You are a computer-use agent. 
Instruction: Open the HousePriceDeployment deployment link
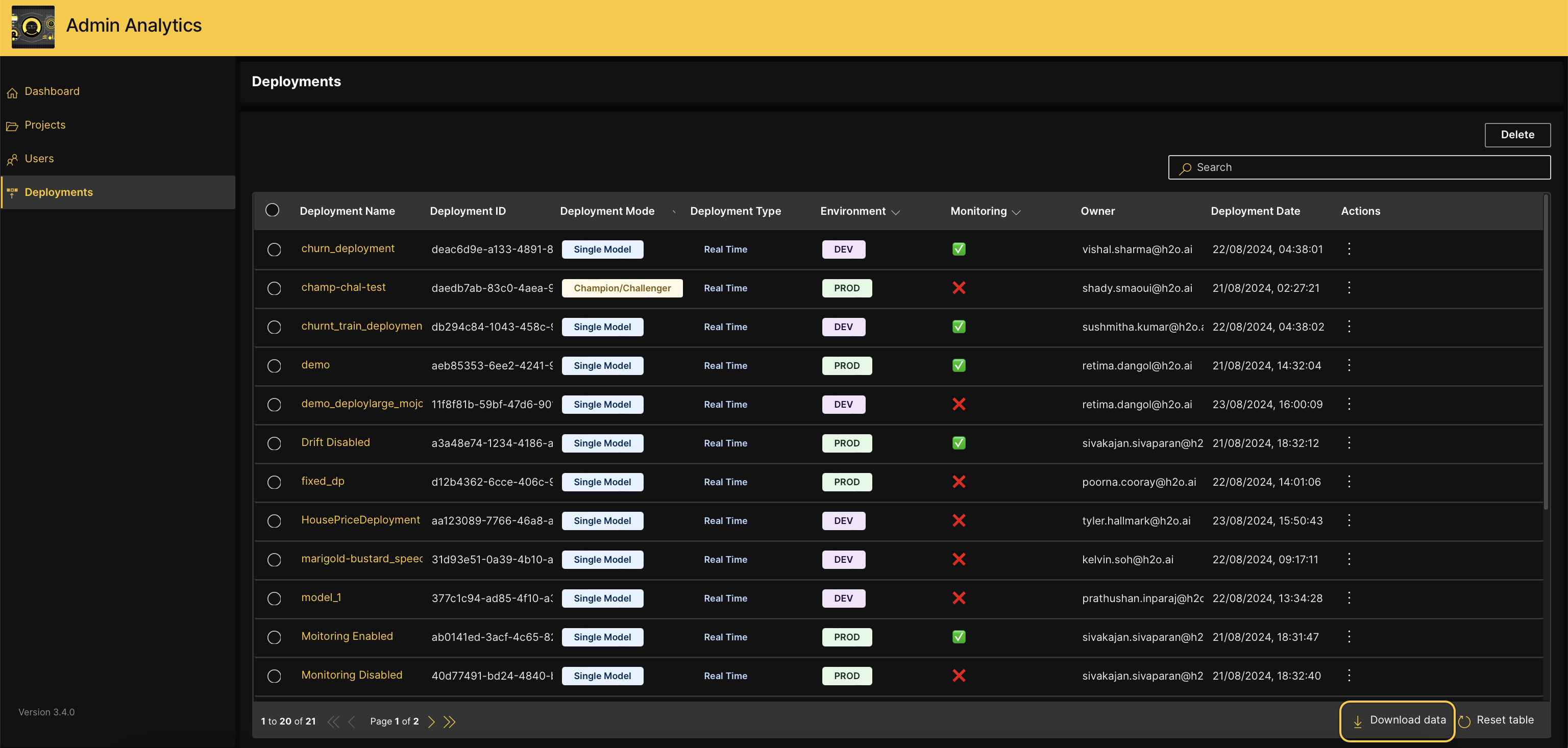click(x=360, y=520)
